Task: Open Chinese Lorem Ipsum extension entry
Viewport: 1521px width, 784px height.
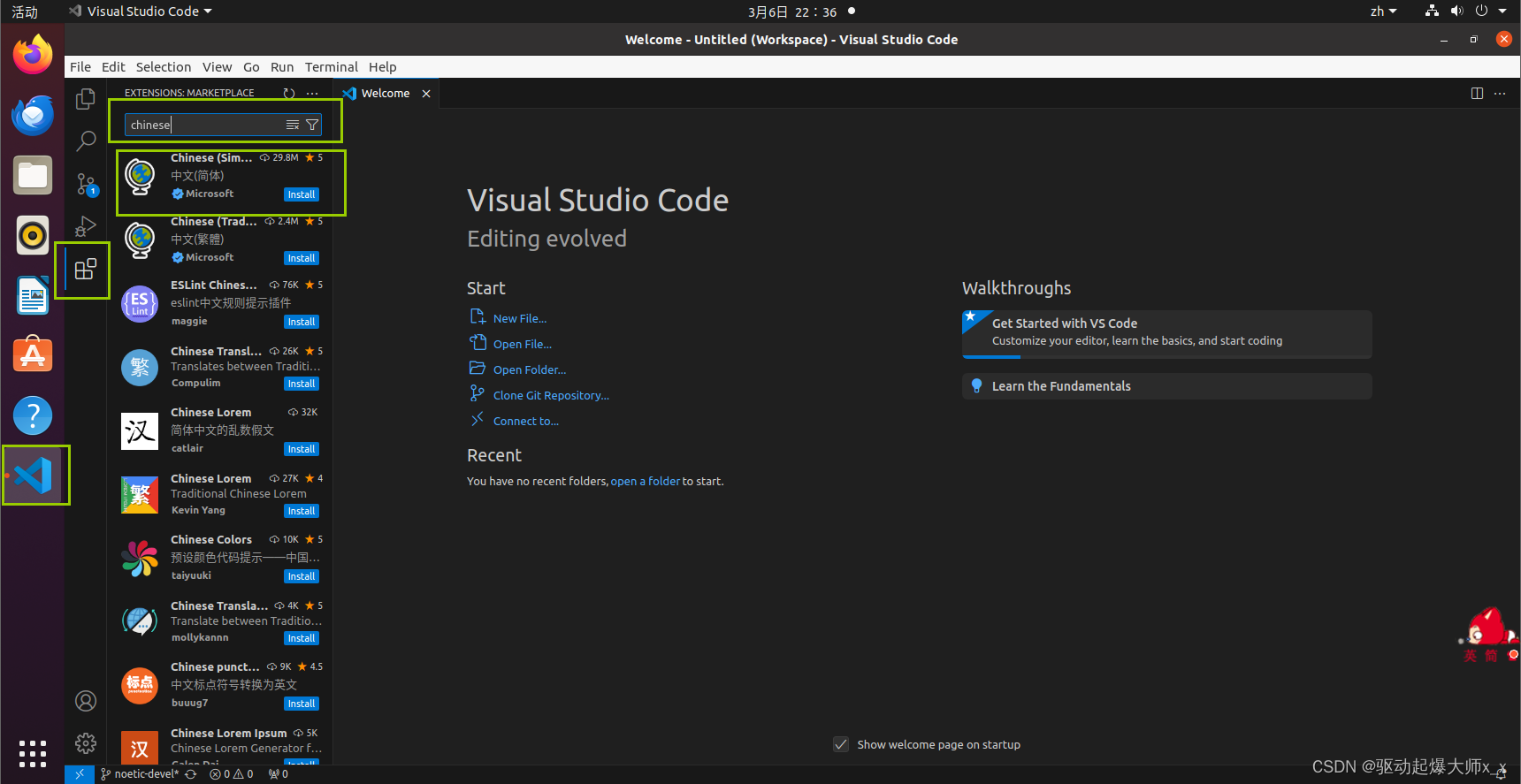Action: [x=221, y=745]
